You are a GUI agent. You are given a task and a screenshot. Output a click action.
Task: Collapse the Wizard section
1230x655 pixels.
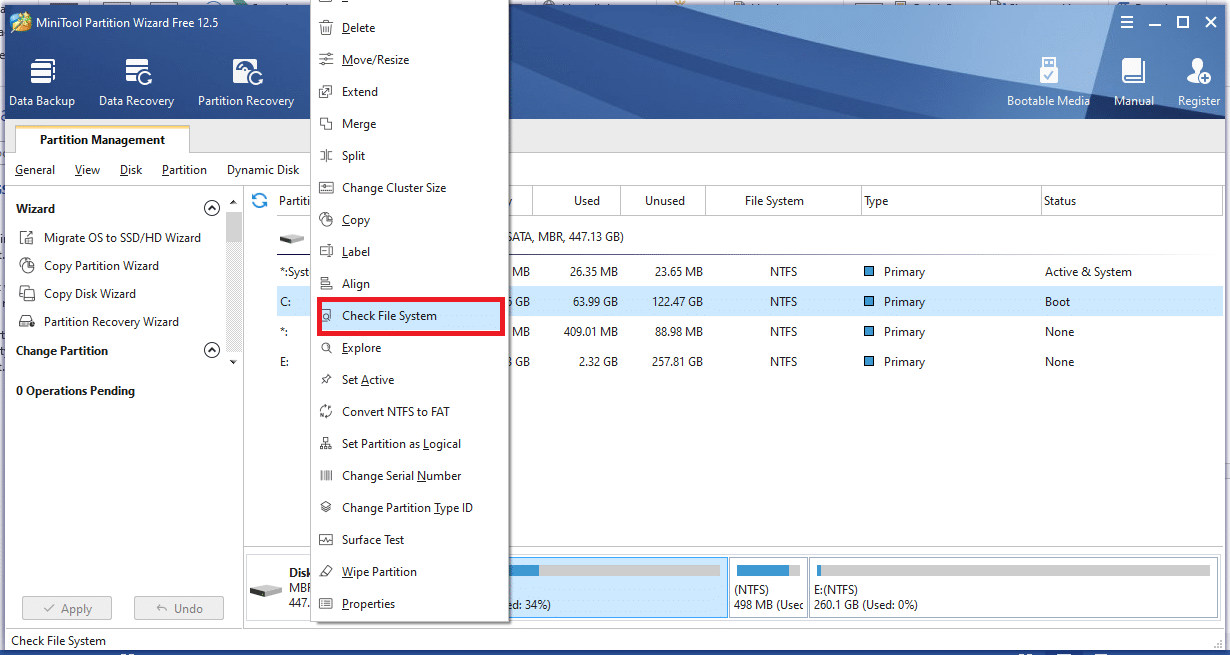pos(211,209)
